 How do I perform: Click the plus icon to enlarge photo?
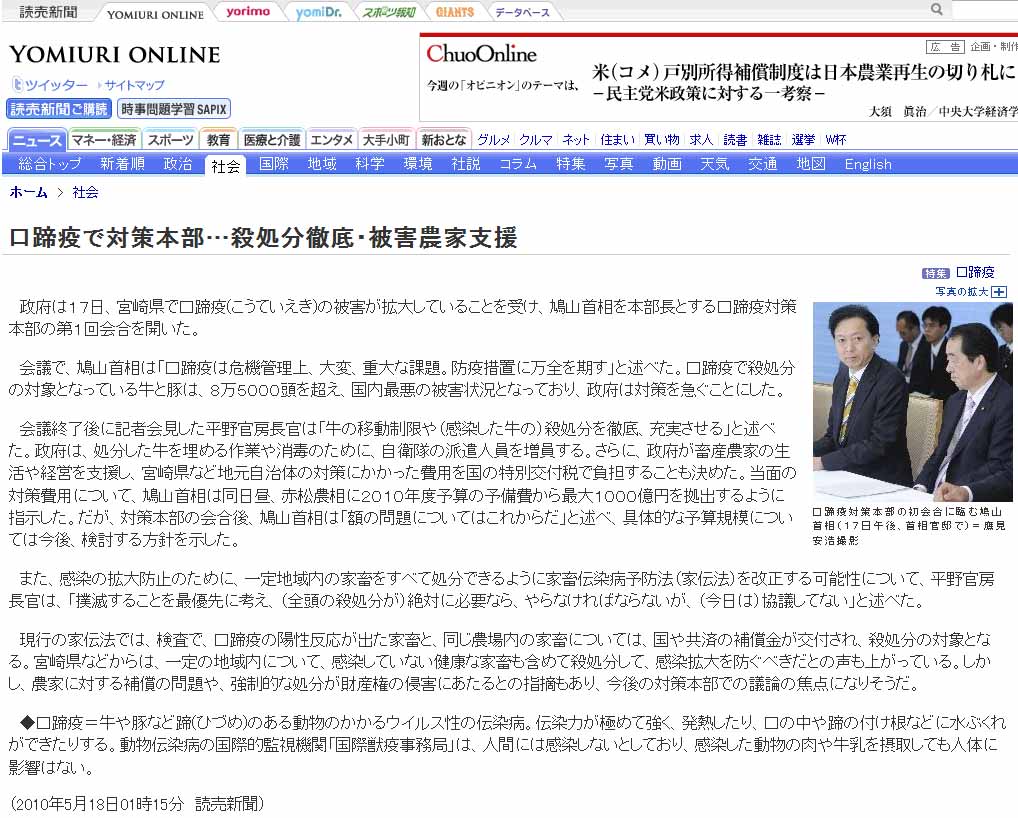click(x=998, y=291)
